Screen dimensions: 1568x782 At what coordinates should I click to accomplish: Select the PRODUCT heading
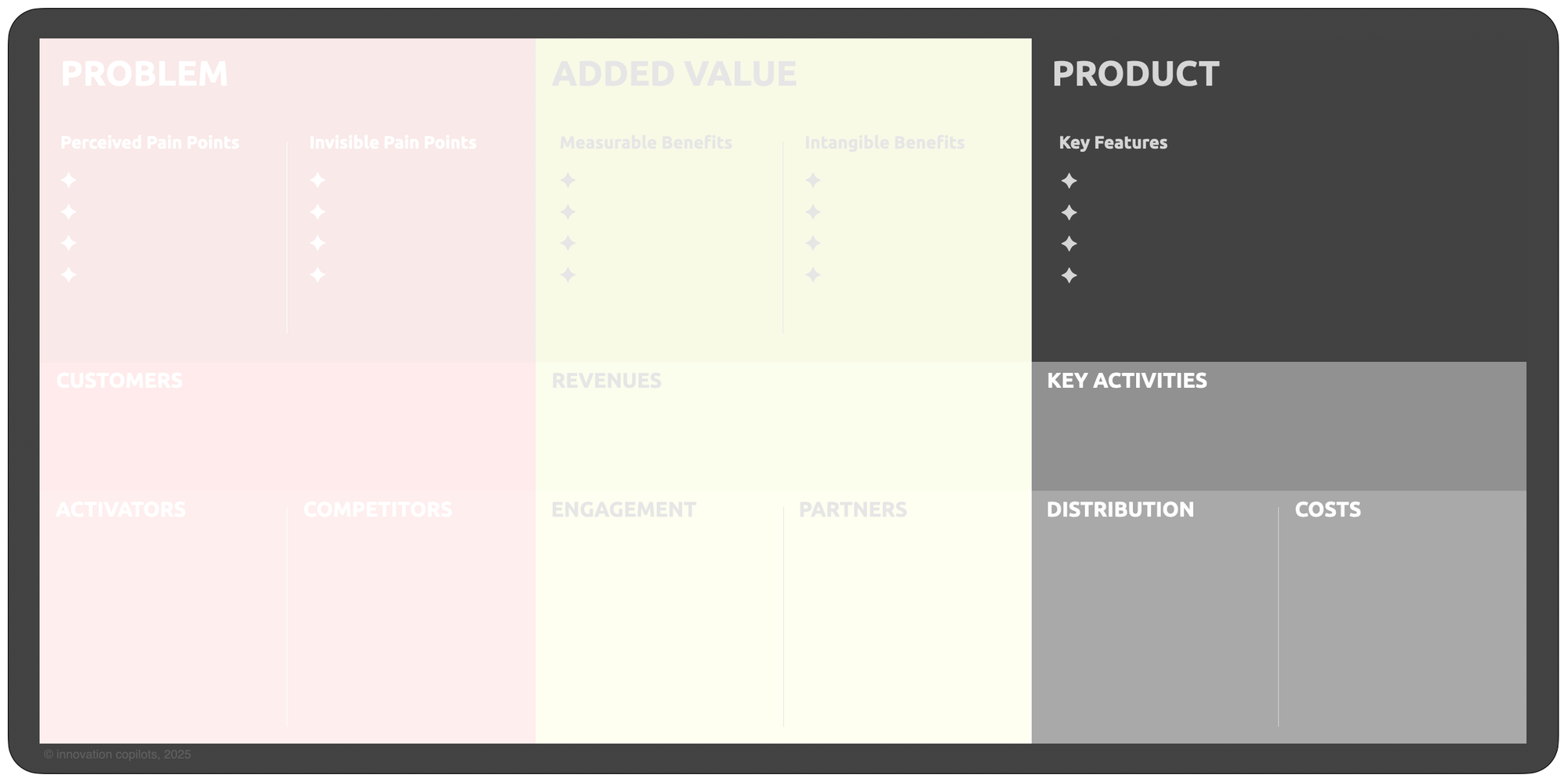(x=1135, y=74)
